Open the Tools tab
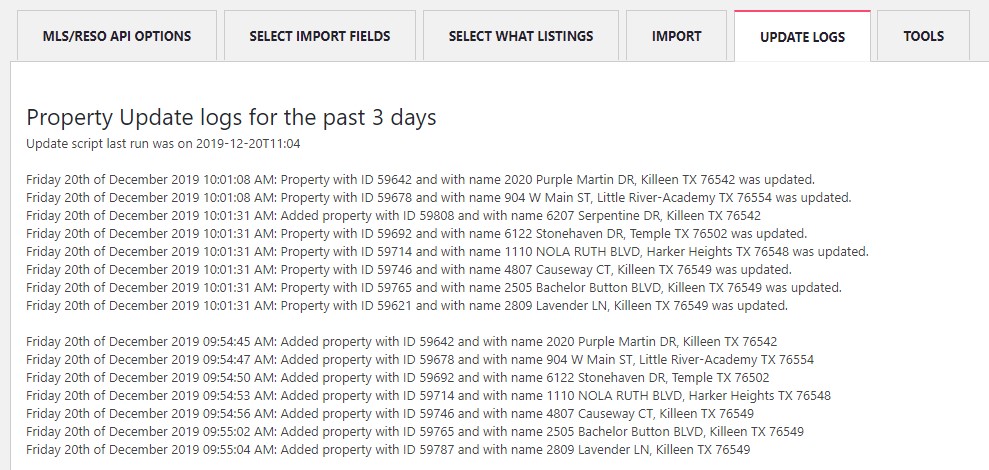 pyautogui.click(x=923, y=36)
